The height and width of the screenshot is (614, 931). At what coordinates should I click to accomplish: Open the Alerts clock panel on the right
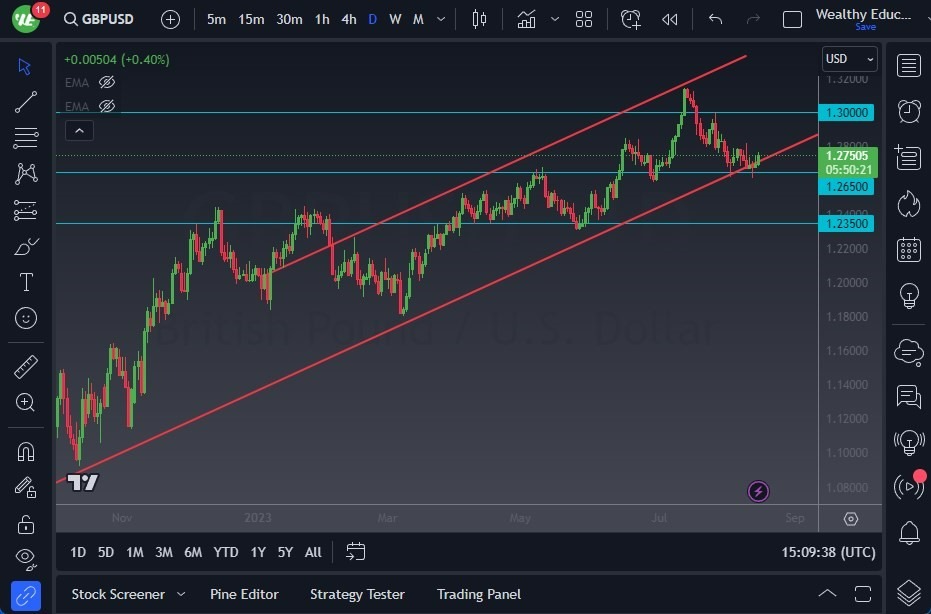coord(908,113)
